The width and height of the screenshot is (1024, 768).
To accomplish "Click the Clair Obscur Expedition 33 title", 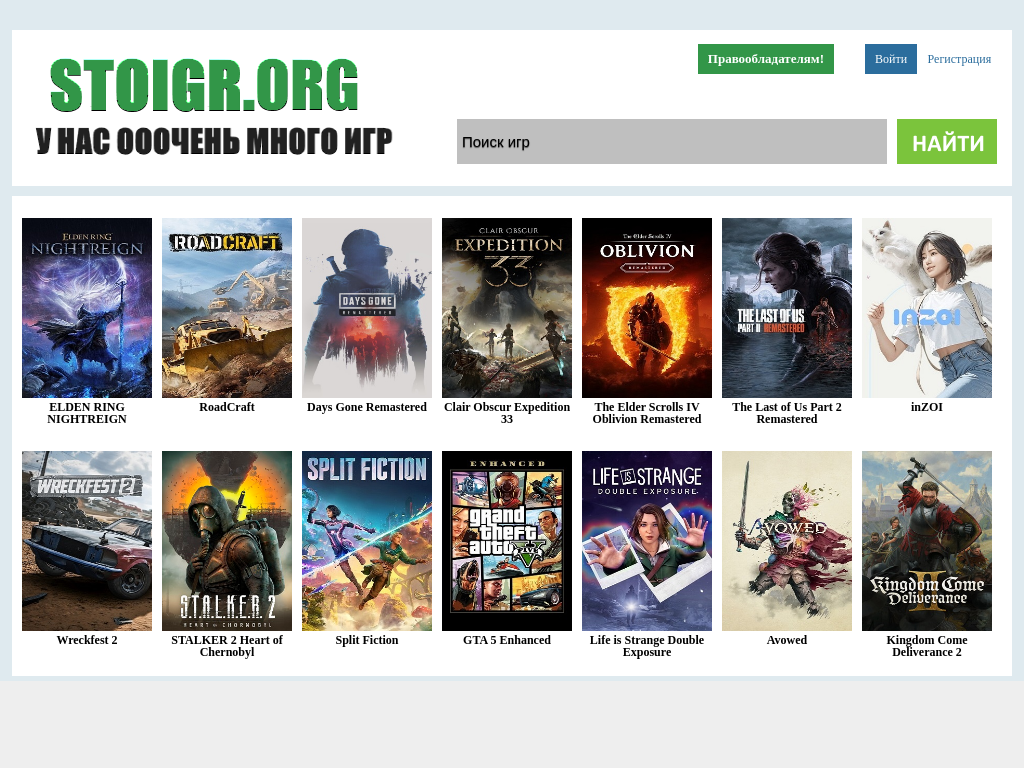I will [507, 413].
